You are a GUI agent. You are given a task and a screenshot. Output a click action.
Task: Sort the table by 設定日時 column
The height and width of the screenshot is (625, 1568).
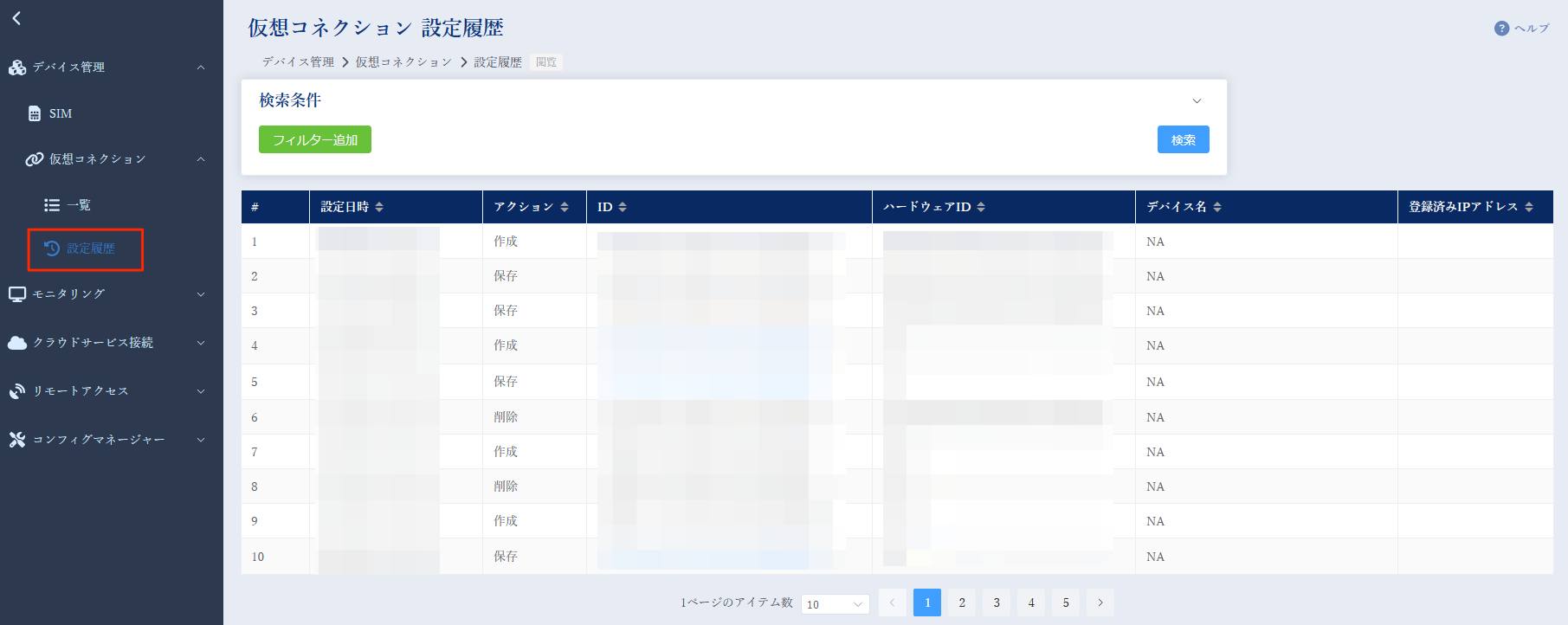click(x=379, y=207)
